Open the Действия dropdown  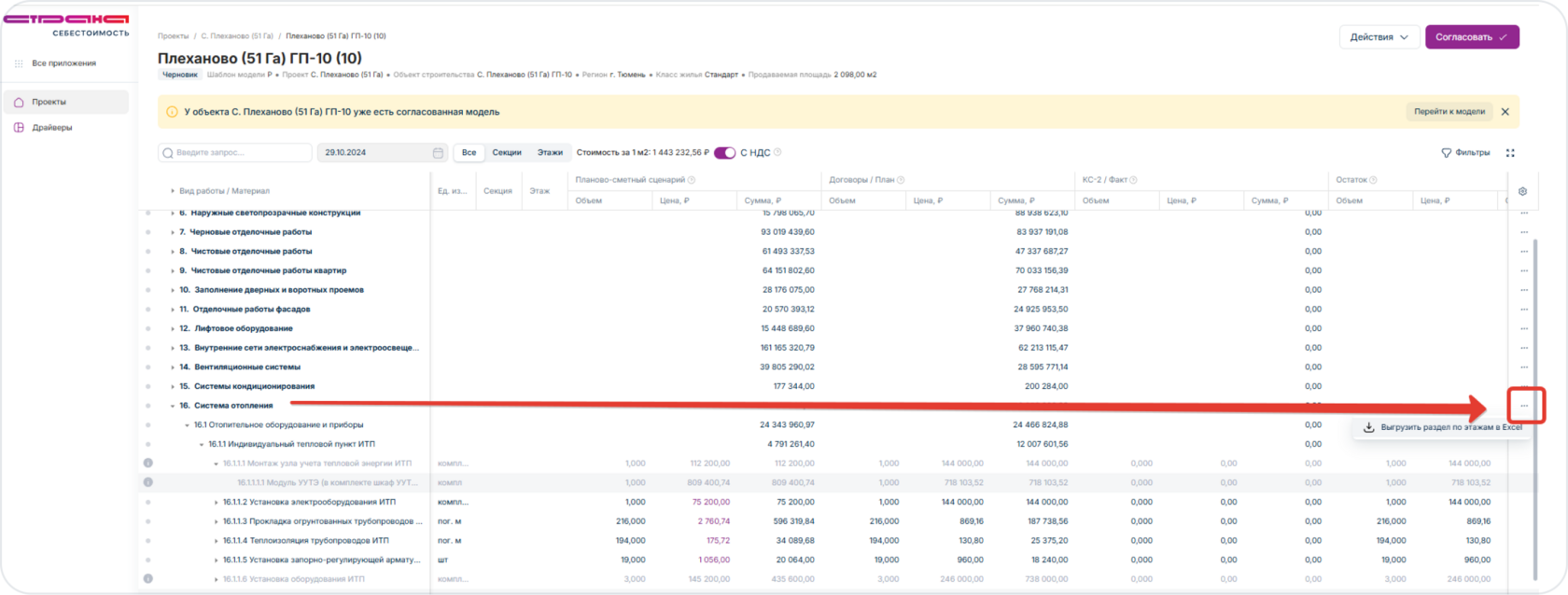tap(1379, 37)
